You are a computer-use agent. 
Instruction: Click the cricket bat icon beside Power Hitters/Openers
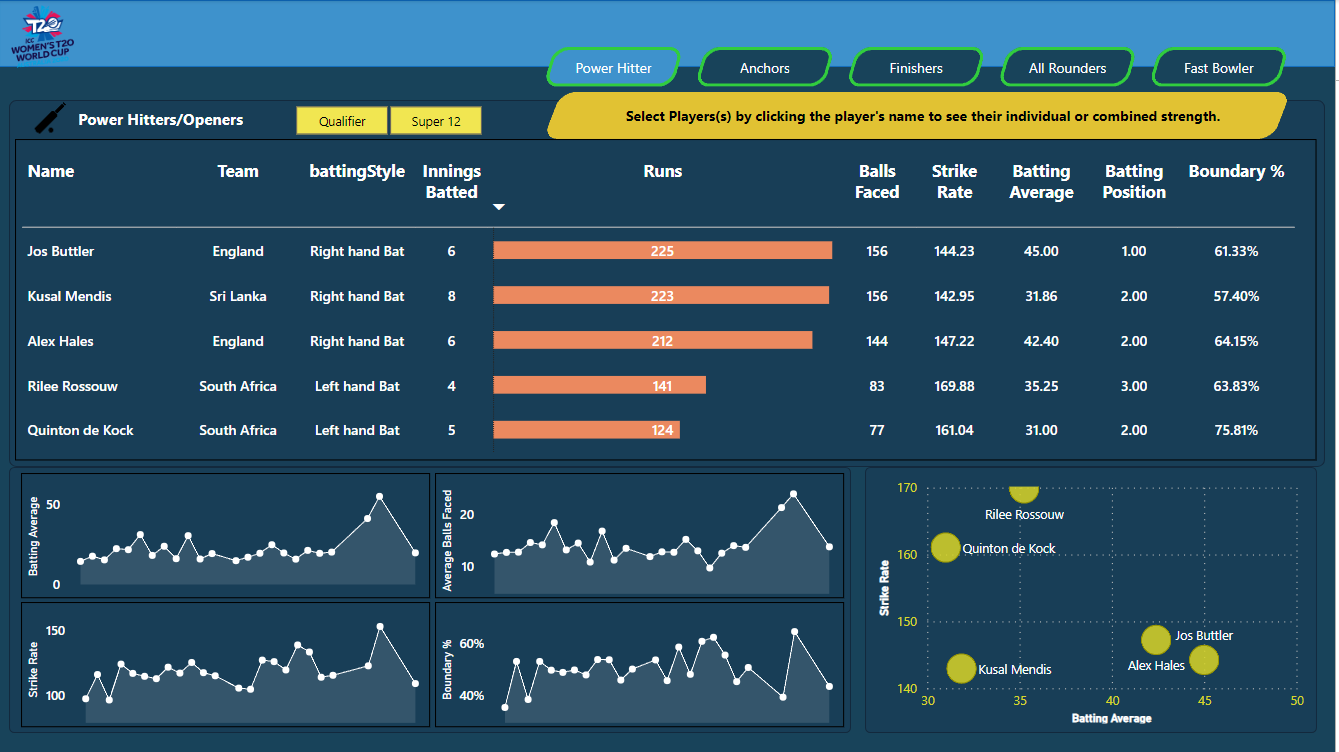click(51, 118)
